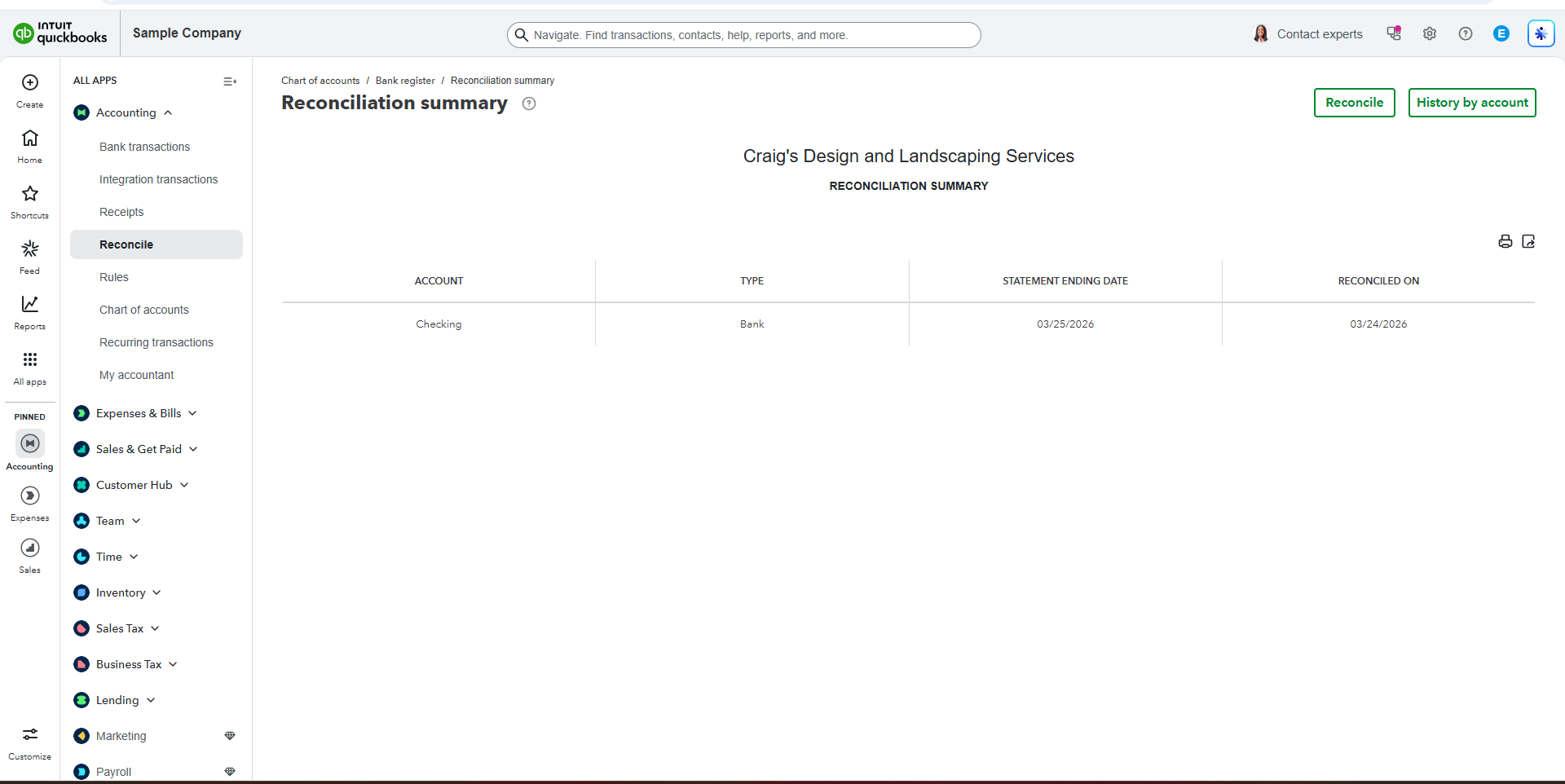Click the help icon next to Reconciliation summary
1565x784 pixels.
529,104
